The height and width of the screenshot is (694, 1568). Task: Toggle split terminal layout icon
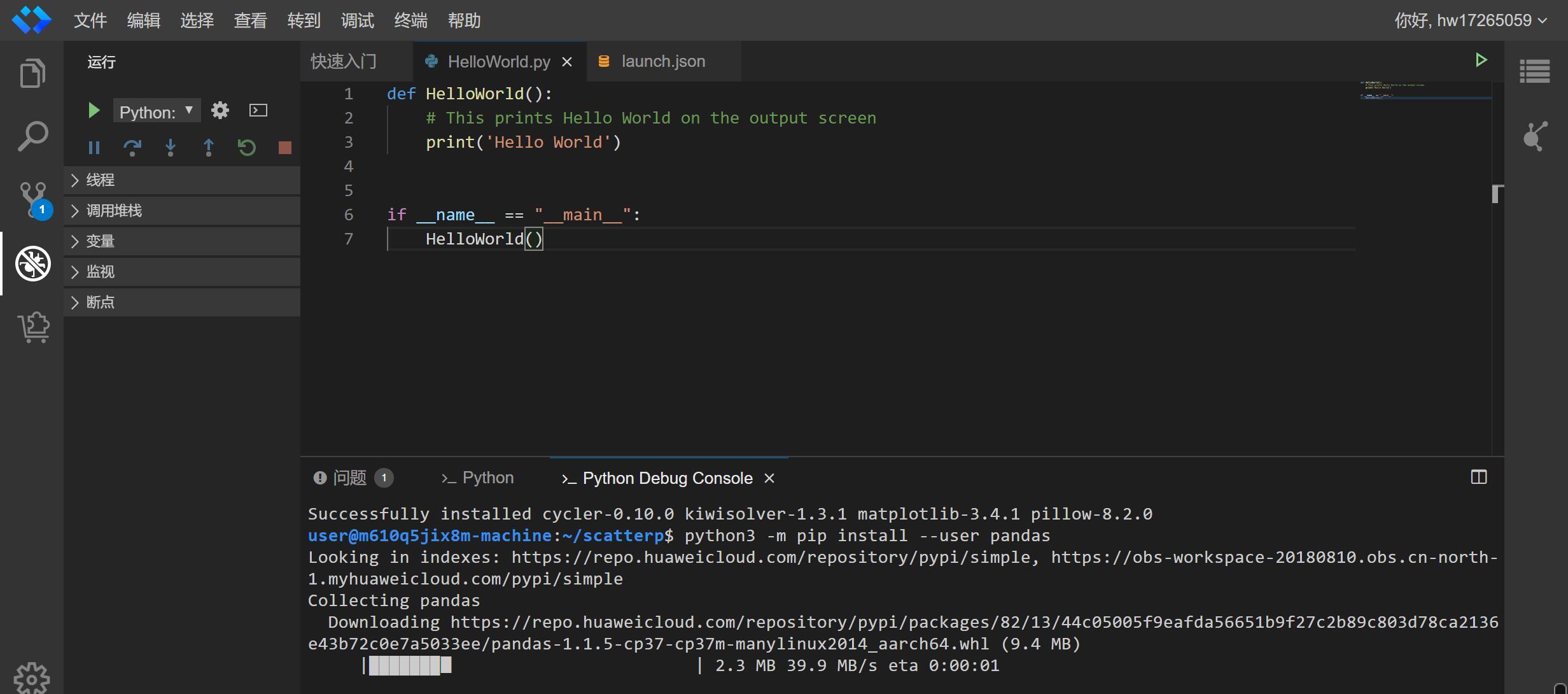(1479, 478)
